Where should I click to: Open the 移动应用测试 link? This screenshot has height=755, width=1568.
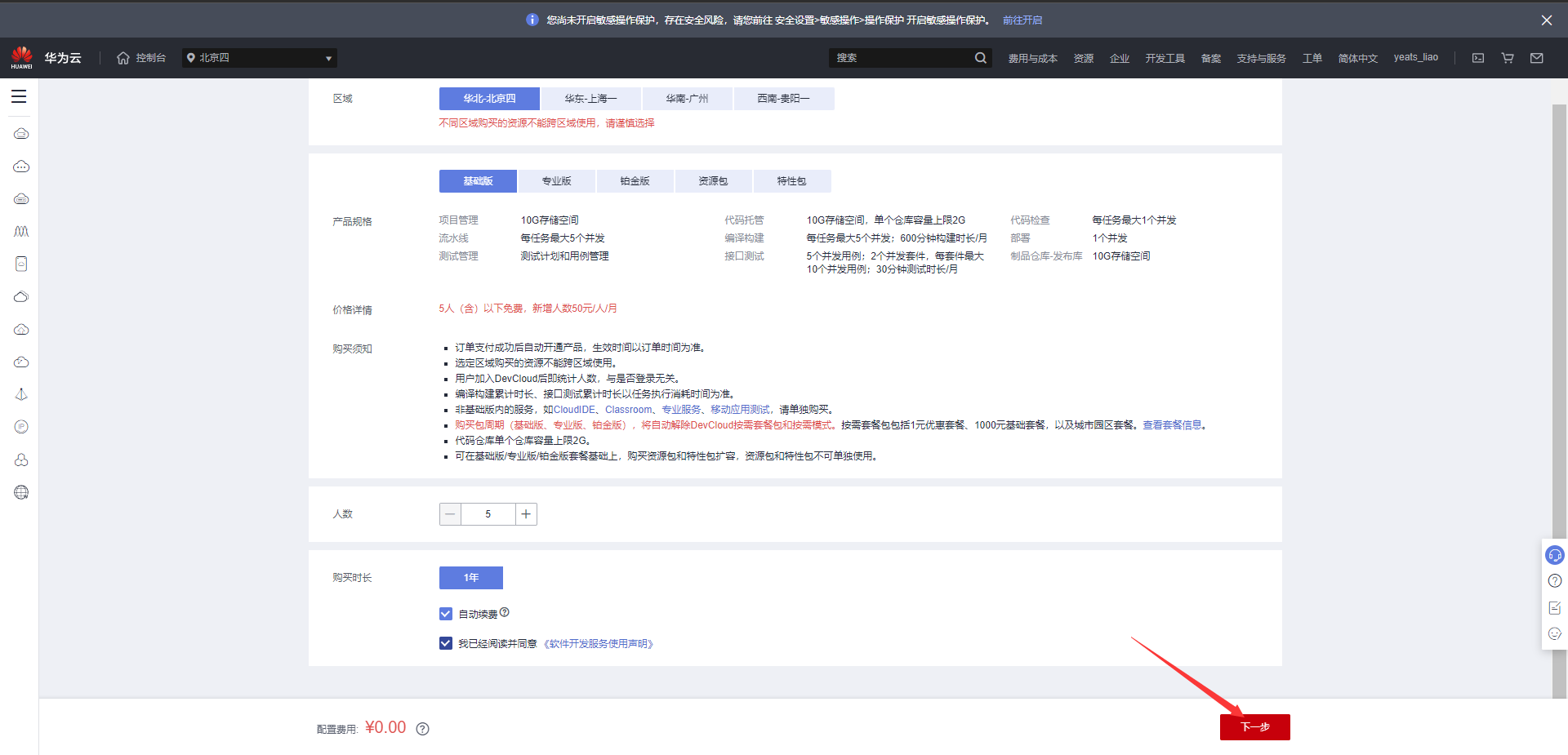pos(740,410)
